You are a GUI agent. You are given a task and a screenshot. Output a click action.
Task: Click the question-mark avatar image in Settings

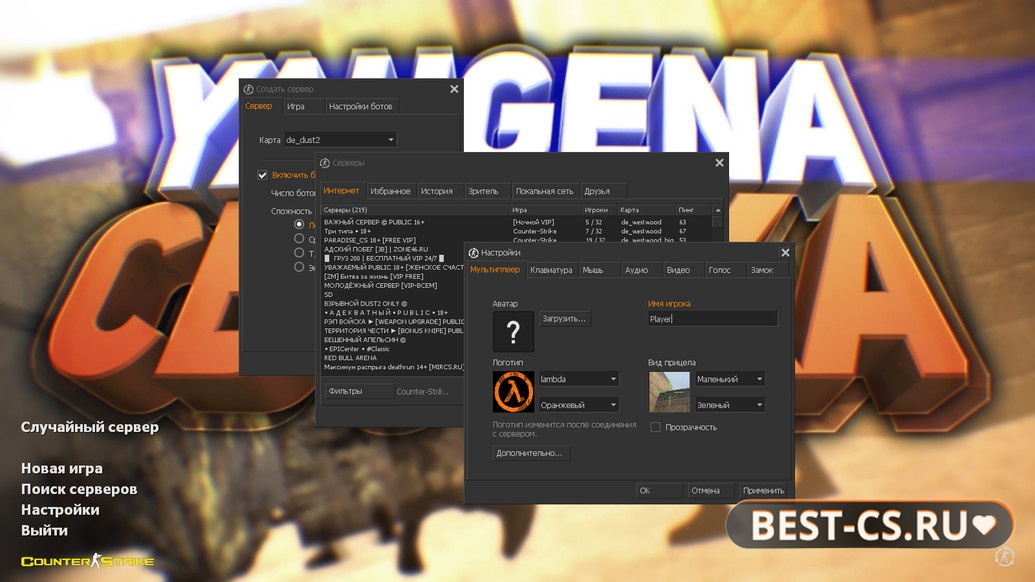[513, 331]
